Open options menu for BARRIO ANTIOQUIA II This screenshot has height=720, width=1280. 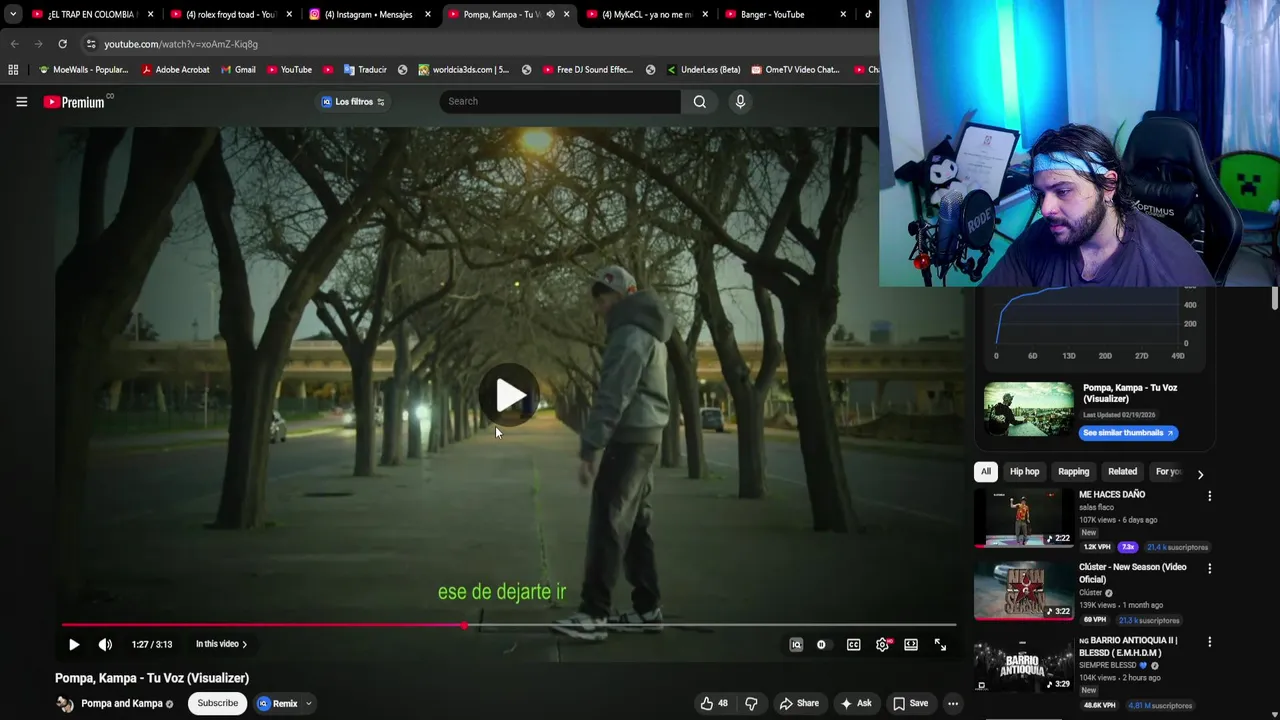[x=1209, y=642]
